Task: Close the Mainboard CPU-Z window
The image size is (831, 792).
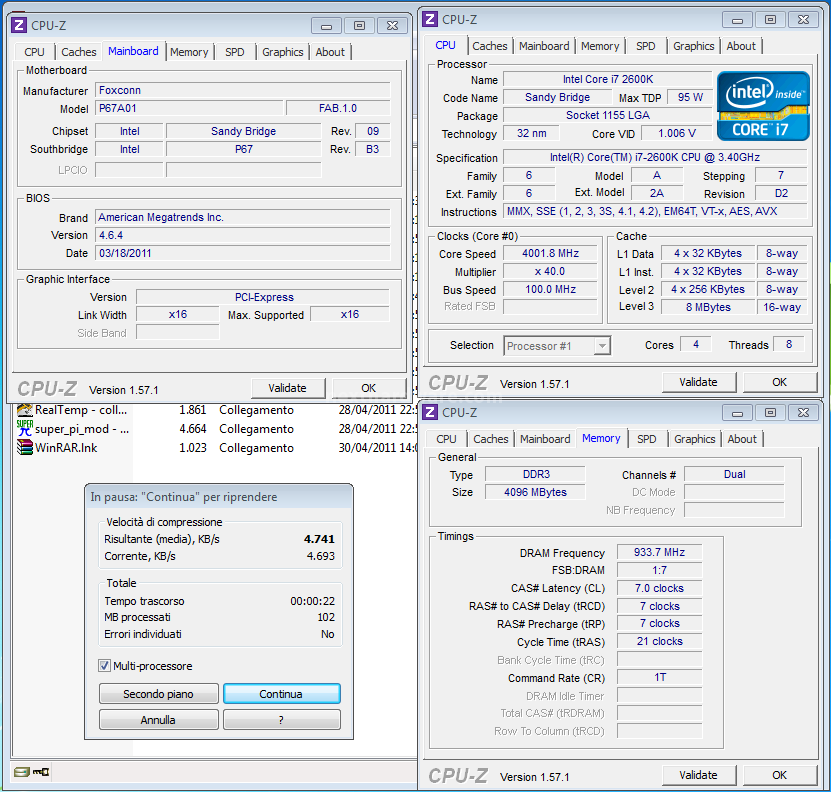Action: point(392,25)
